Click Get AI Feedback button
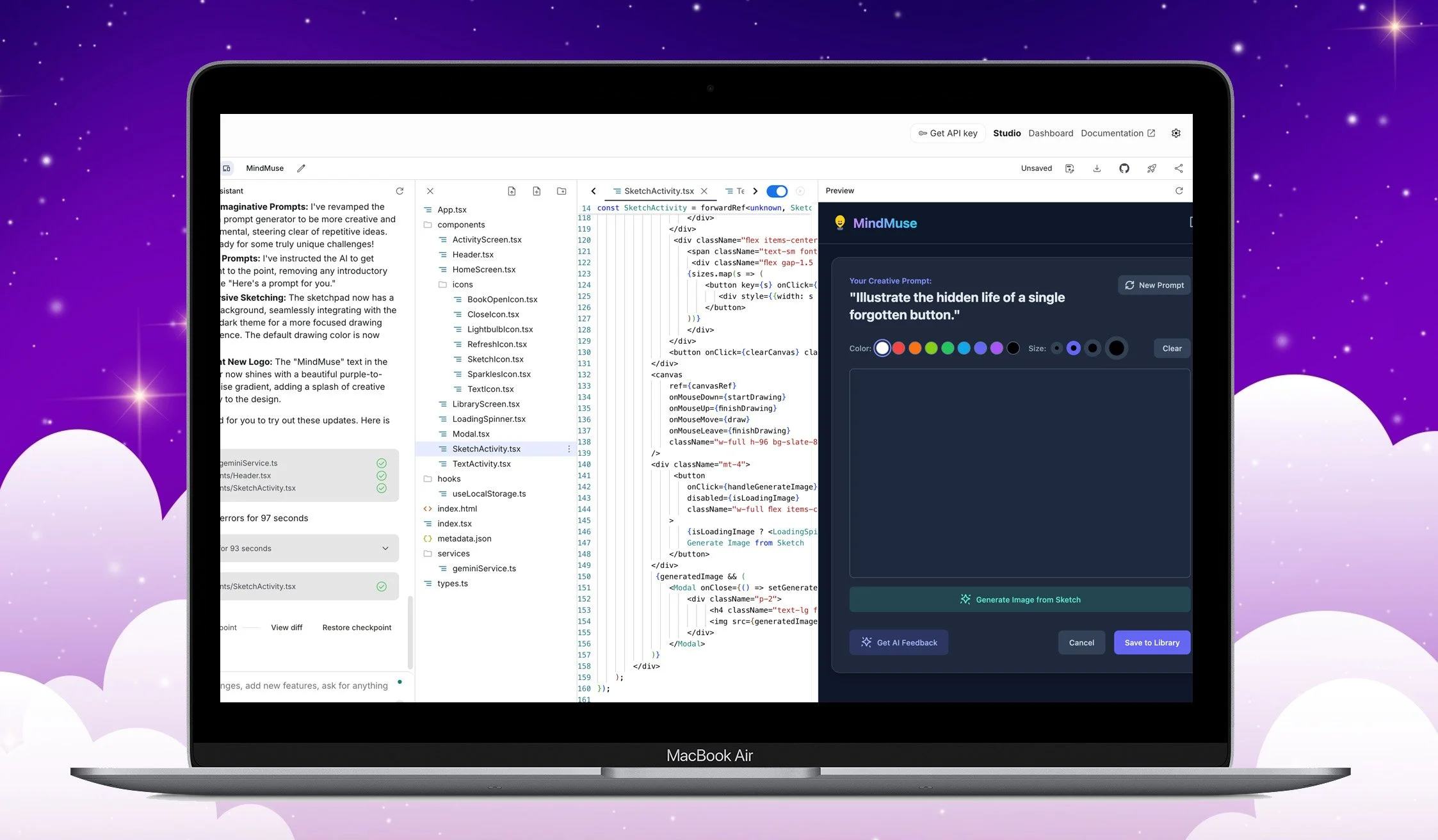The width and height of the screenshot is (1438, 840). [x=898, y=642]
